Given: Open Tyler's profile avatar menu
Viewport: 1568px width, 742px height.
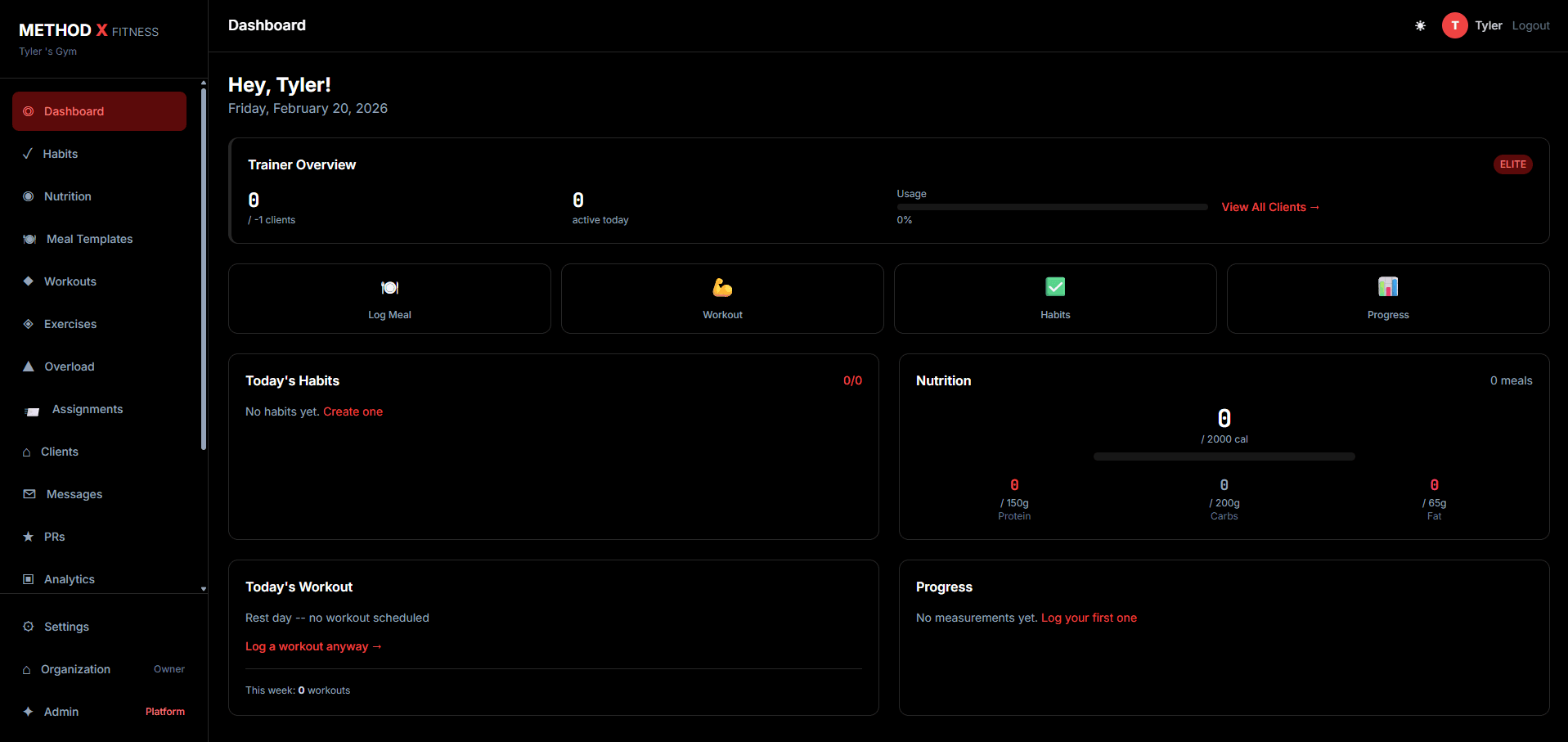Looking at the screenshot, I should point(1454,25).
